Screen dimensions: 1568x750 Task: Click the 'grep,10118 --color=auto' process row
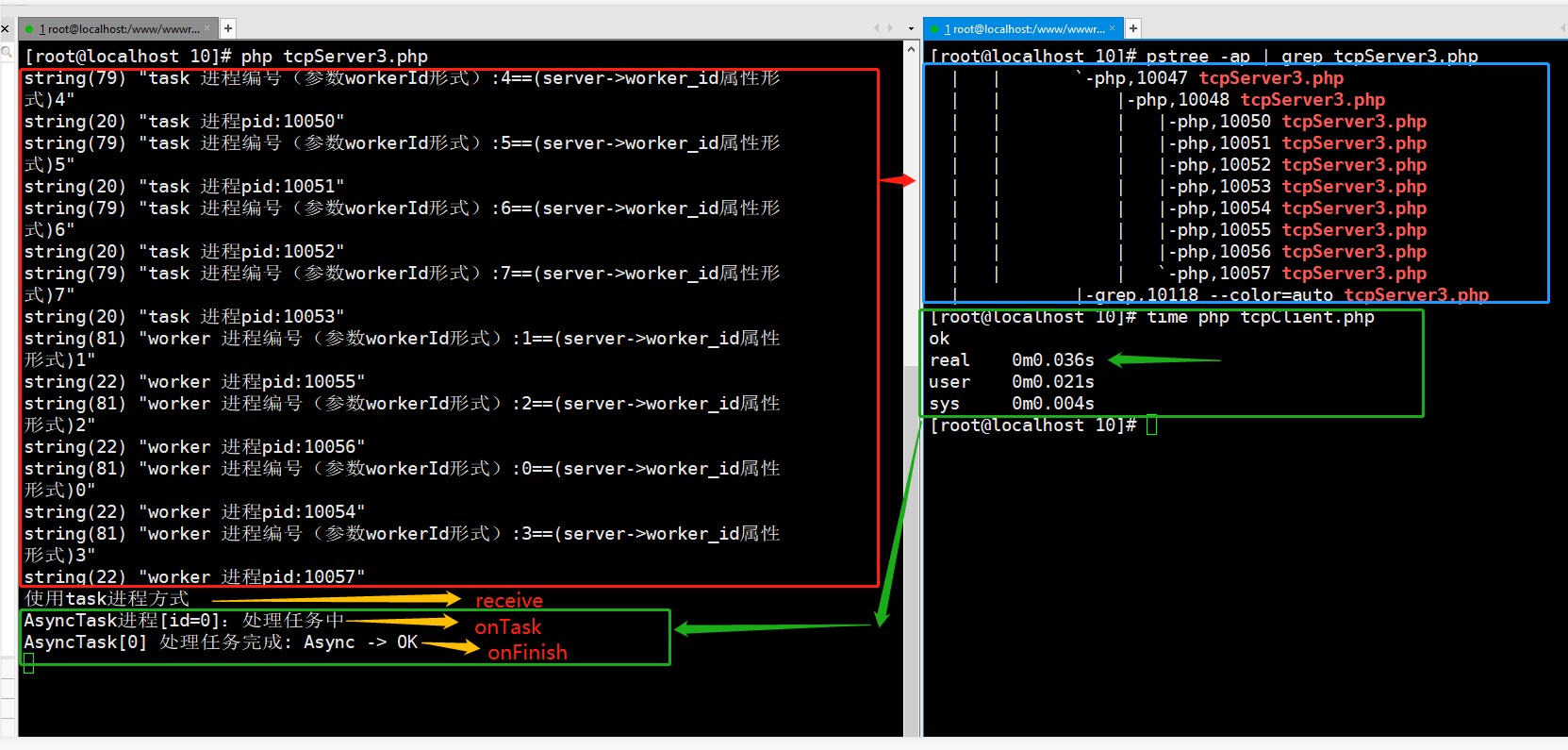point(1282,295)
